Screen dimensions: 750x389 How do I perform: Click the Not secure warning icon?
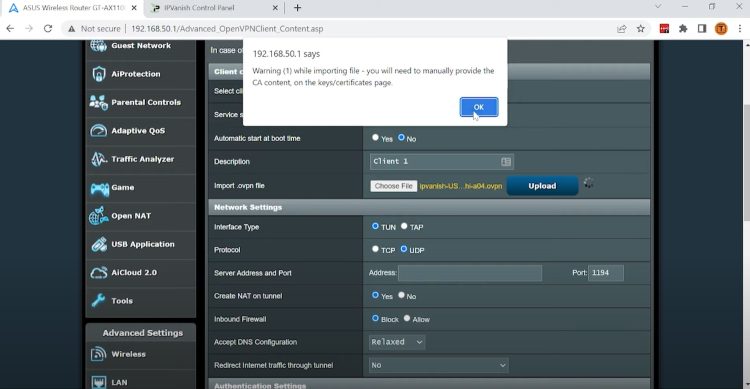tap(71, 29)
